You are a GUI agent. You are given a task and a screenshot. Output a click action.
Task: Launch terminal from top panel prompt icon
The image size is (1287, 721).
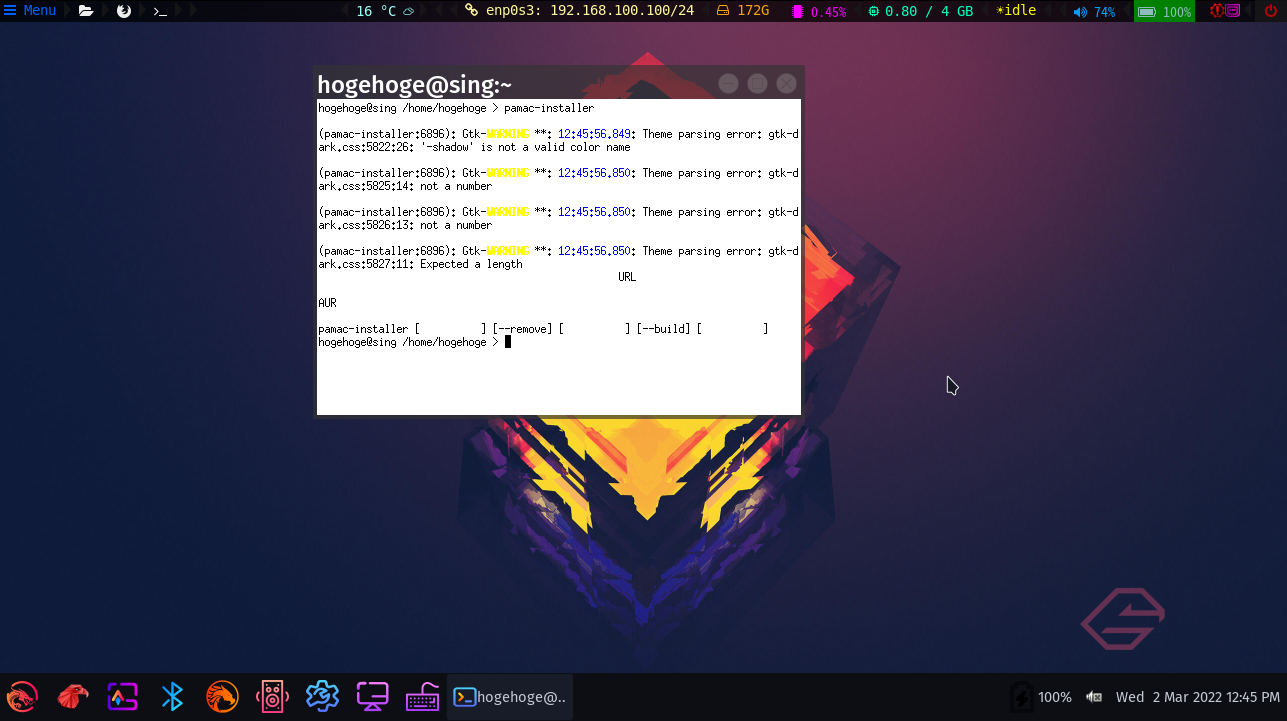tap(160, 11)
